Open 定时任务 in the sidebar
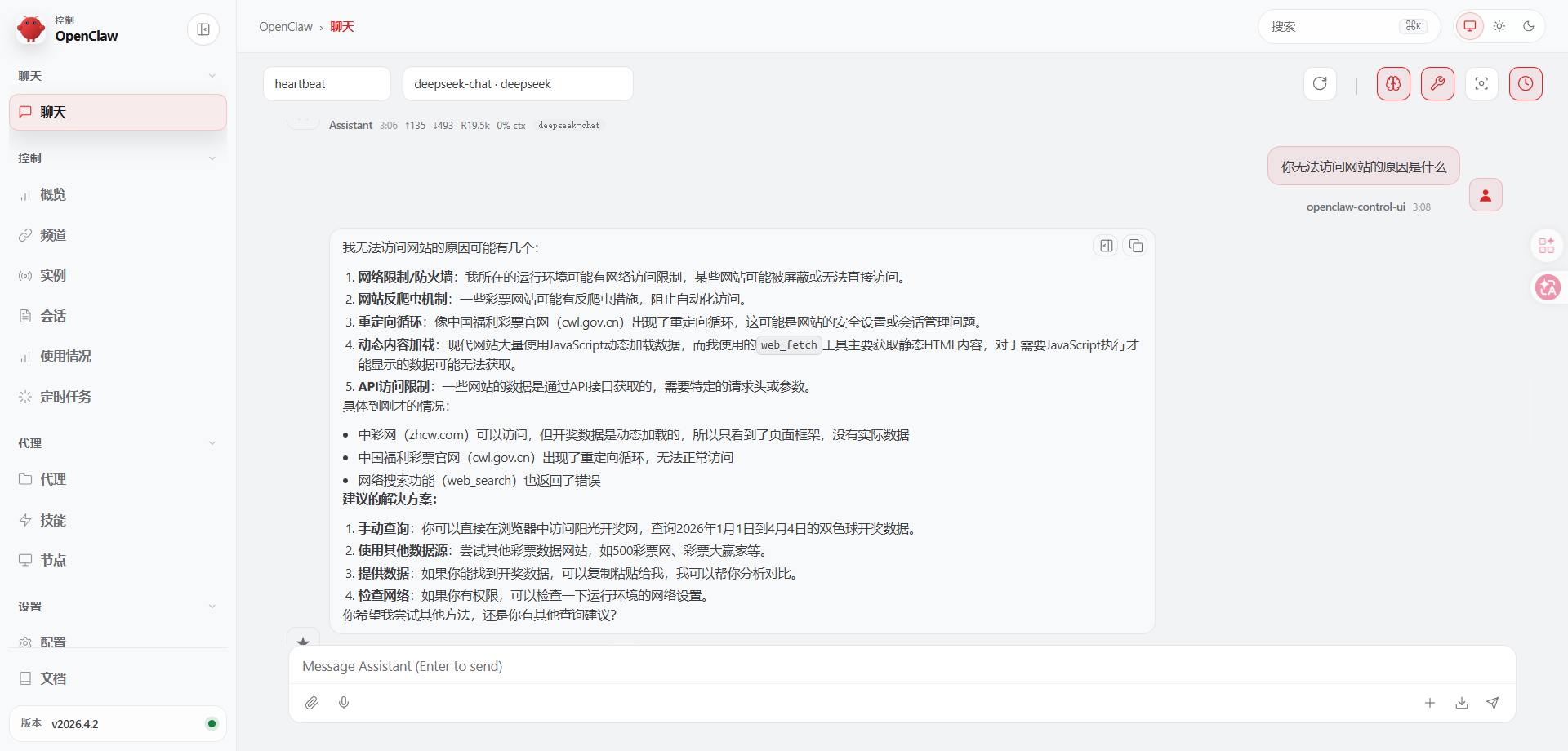This screenshot has width=1568, height=751. [x=65, y=397]
